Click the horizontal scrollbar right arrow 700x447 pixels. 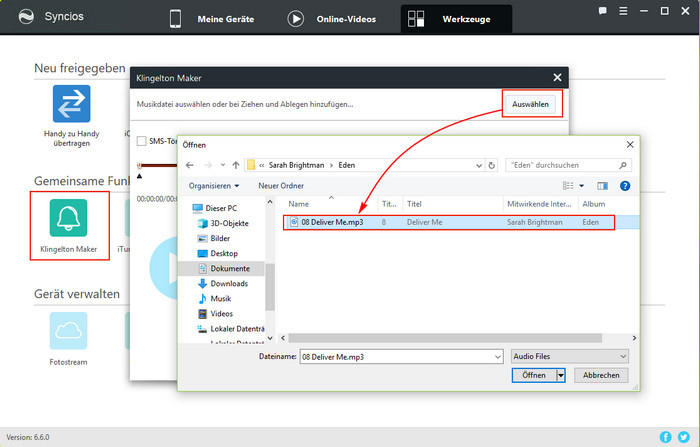634,338
